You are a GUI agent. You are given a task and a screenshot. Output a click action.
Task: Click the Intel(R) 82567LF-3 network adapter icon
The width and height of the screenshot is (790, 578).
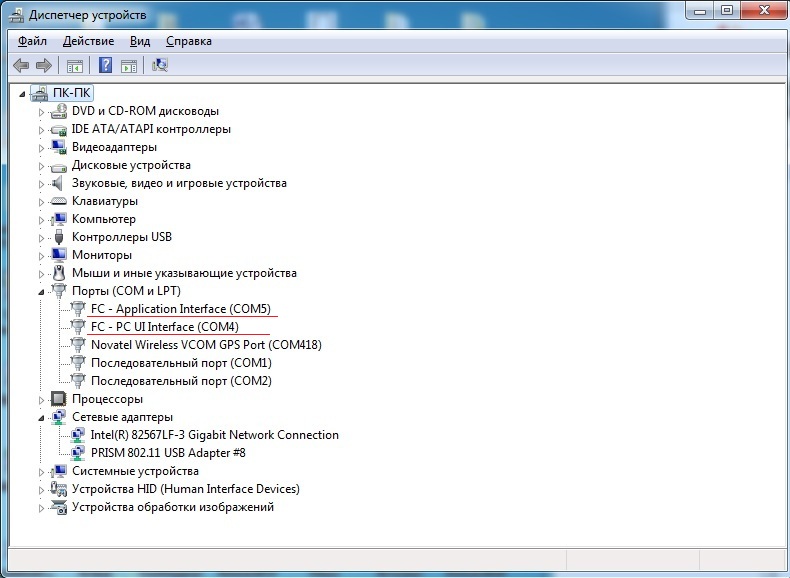click(x=78, y=435)
